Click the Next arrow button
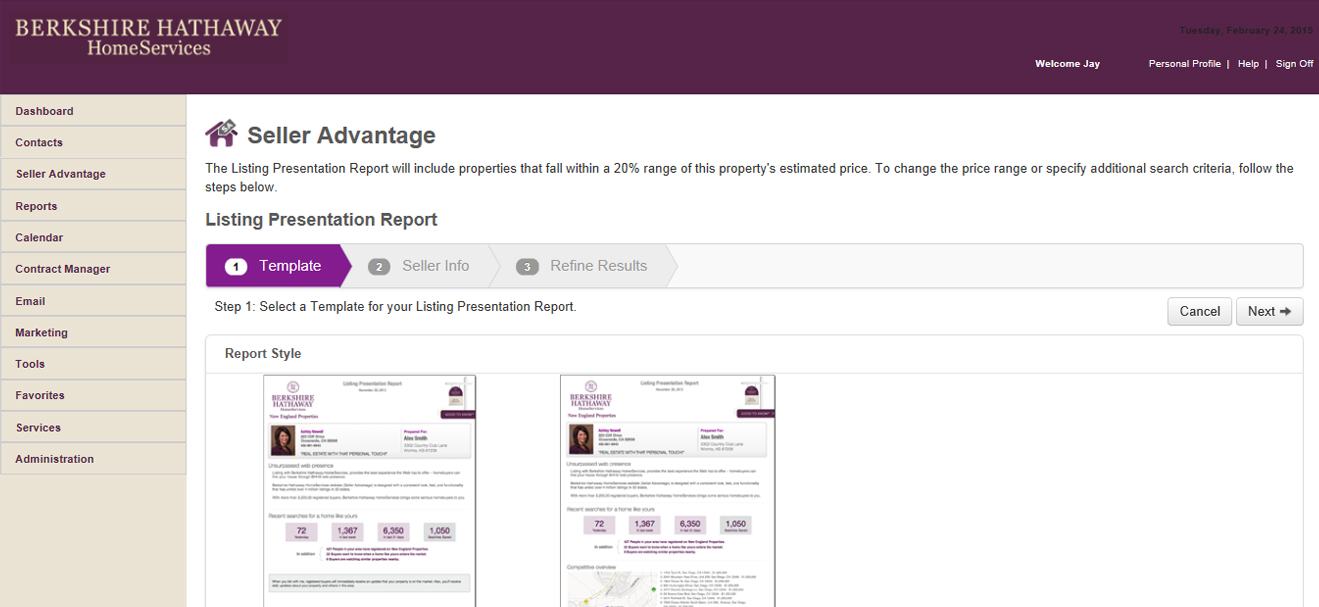This screenshot has width=1319, height=607. pos(1270,311)
